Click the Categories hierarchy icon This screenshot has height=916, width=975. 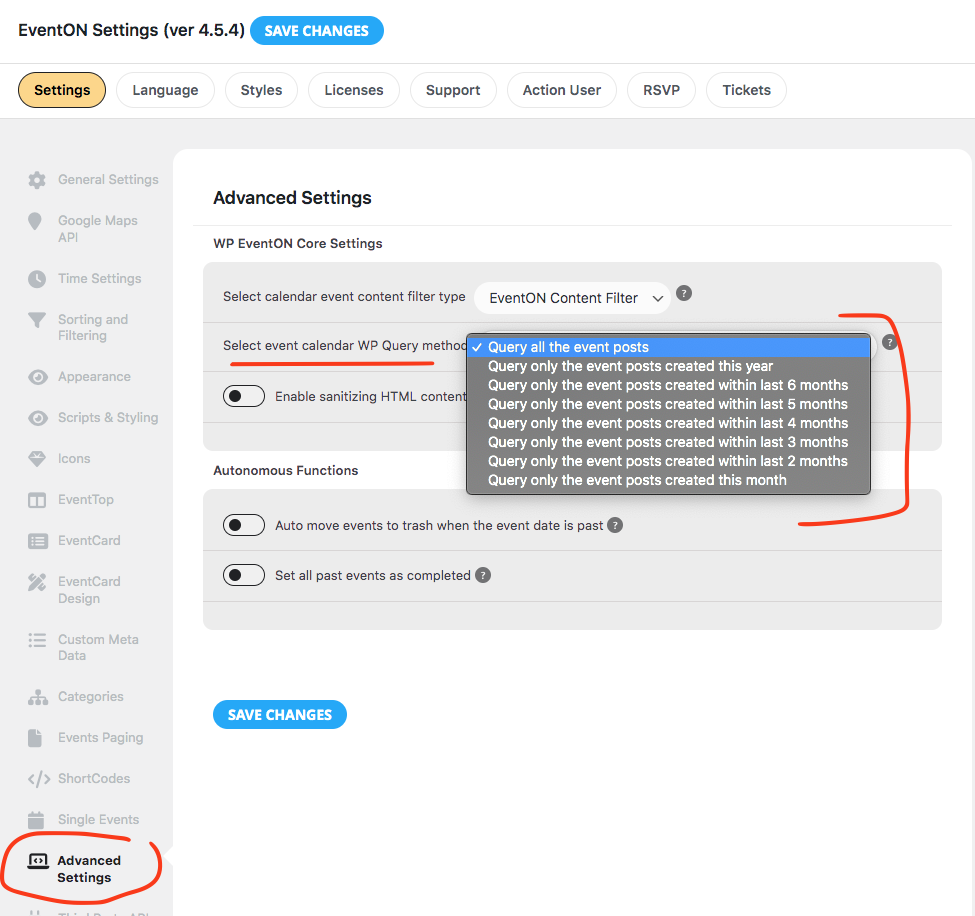tap(37, 697)
